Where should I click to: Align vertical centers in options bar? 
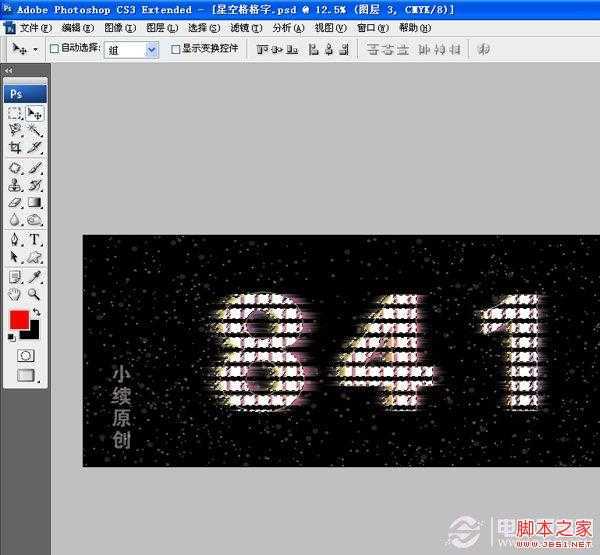coord(277,49)
